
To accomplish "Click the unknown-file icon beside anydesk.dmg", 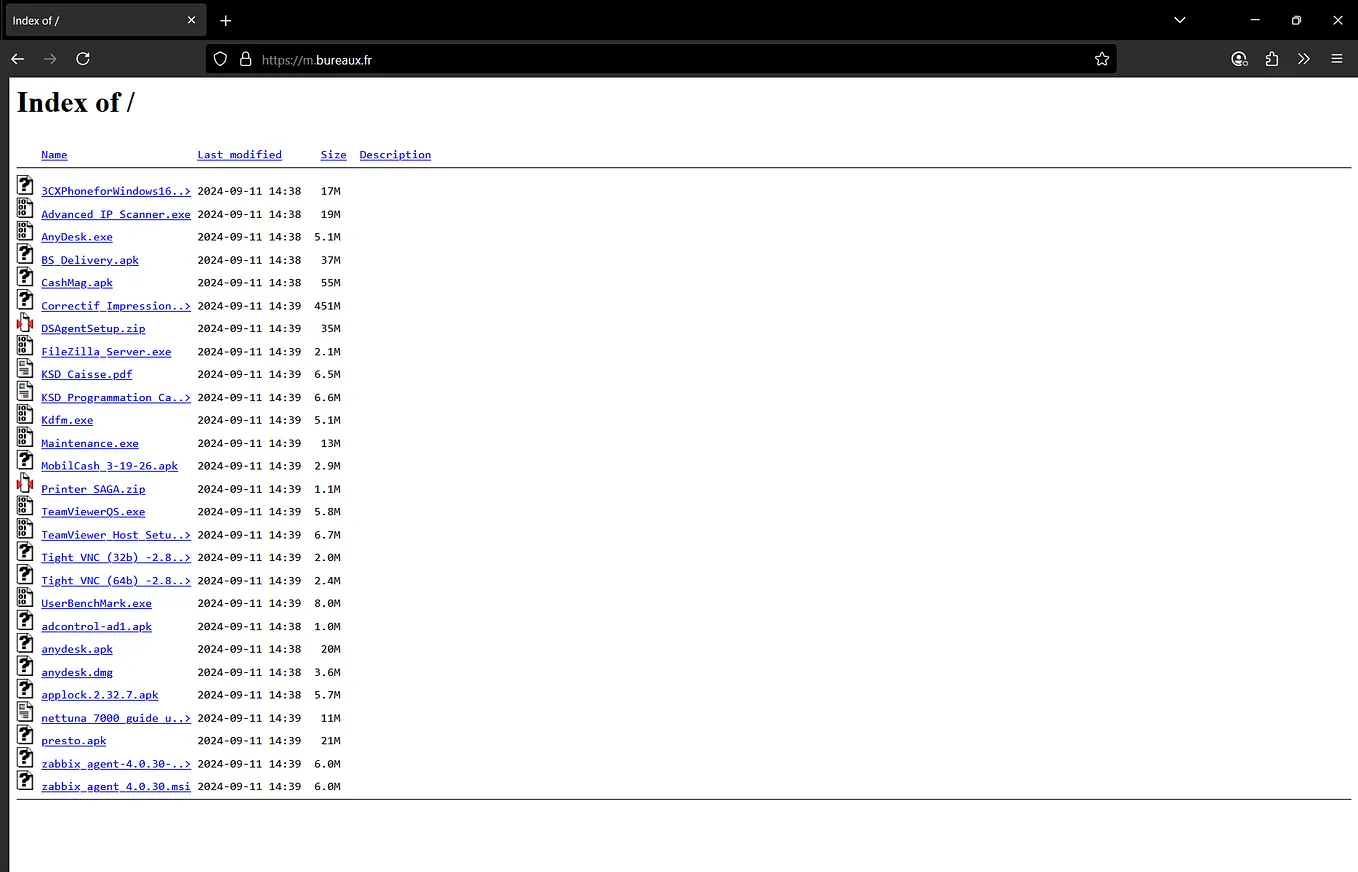I will [25, 666].
